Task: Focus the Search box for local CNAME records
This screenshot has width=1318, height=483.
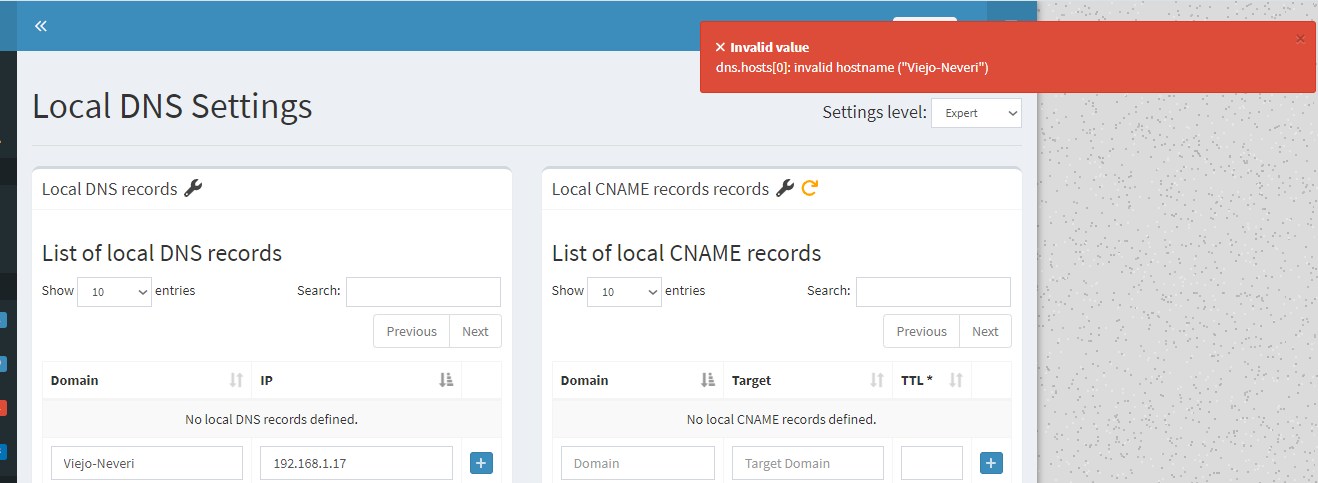Action: point(933,291)
